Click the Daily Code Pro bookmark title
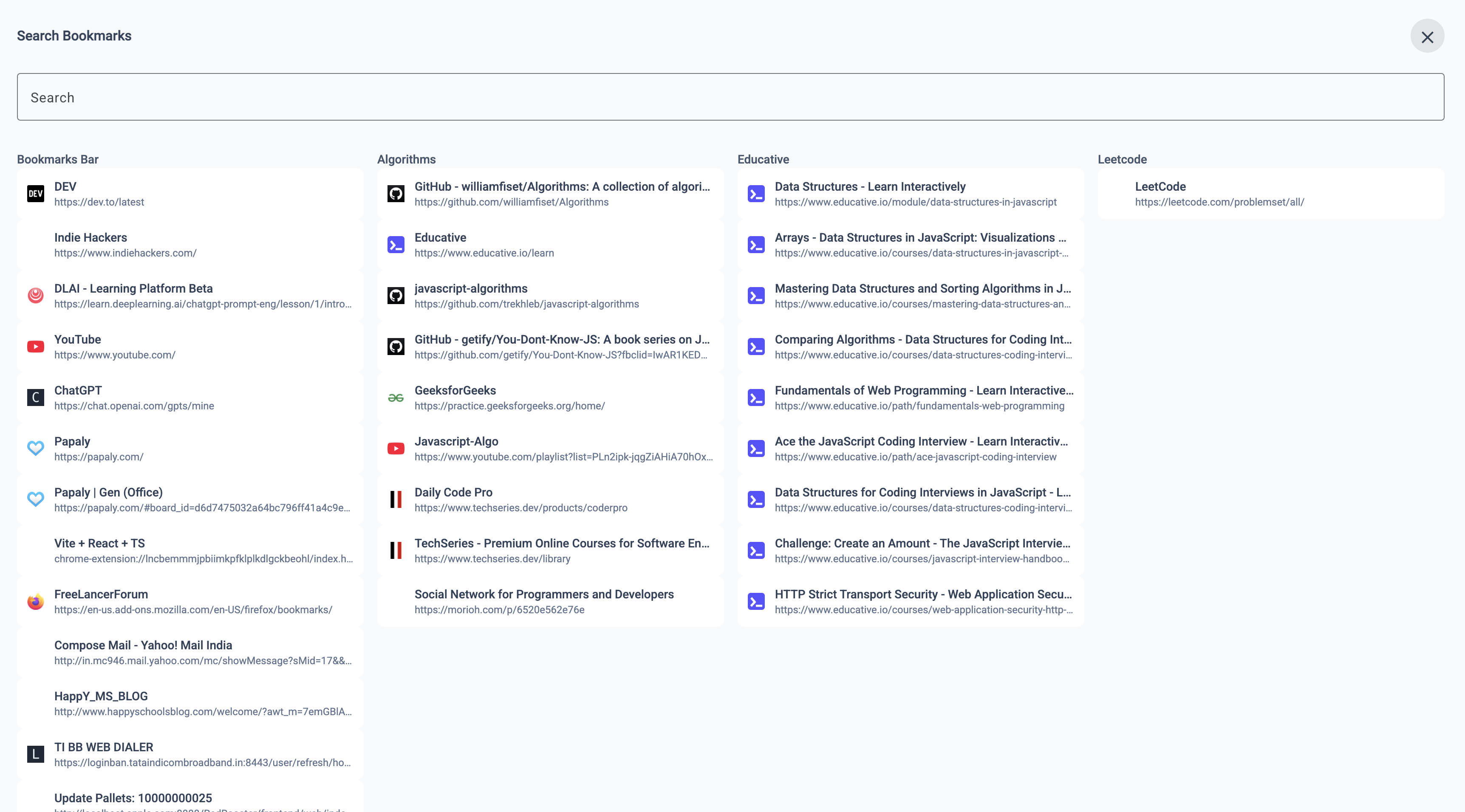Screen dimensions: 1465x812 click(x=453, y=493)
